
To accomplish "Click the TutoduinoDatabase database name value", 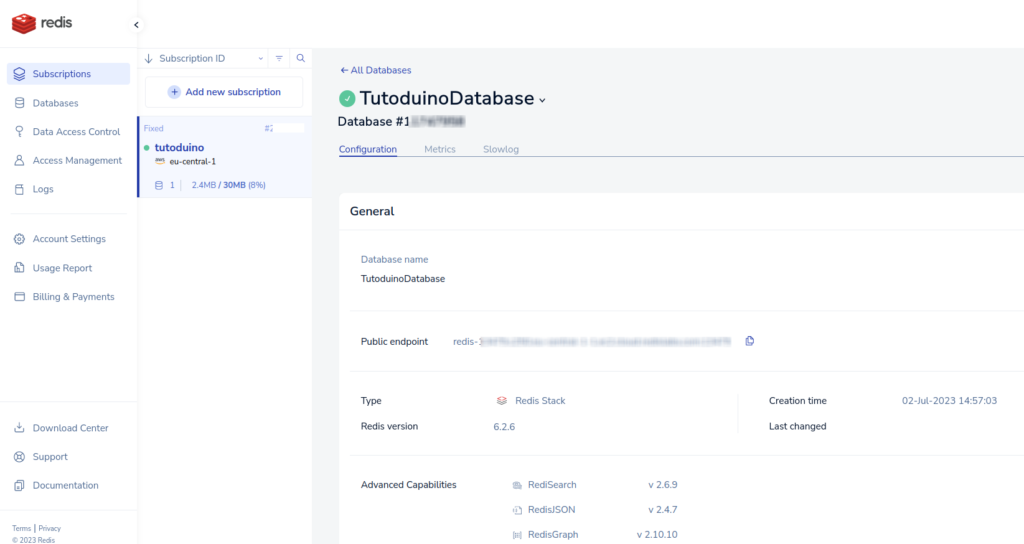I will coord(403,279).
